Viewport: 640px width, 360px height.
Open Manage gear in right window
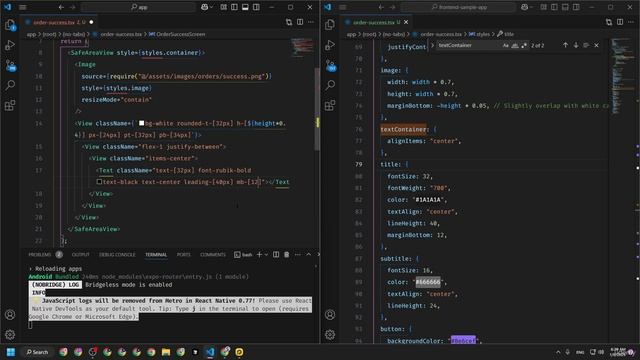(x=330, y=335)
